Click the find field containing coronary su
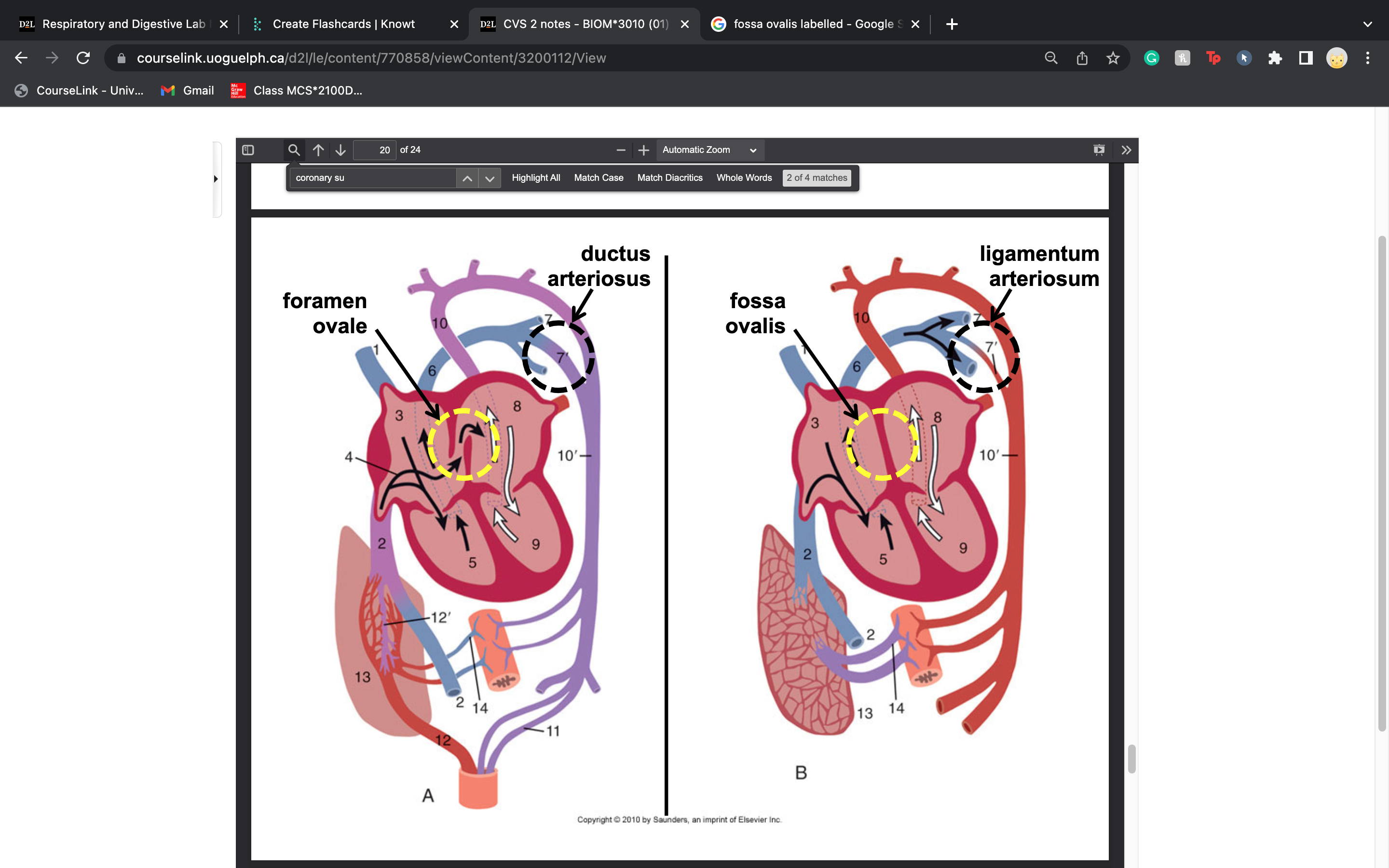Viewport: 1389px width, 868px height. tap(373, 178)
